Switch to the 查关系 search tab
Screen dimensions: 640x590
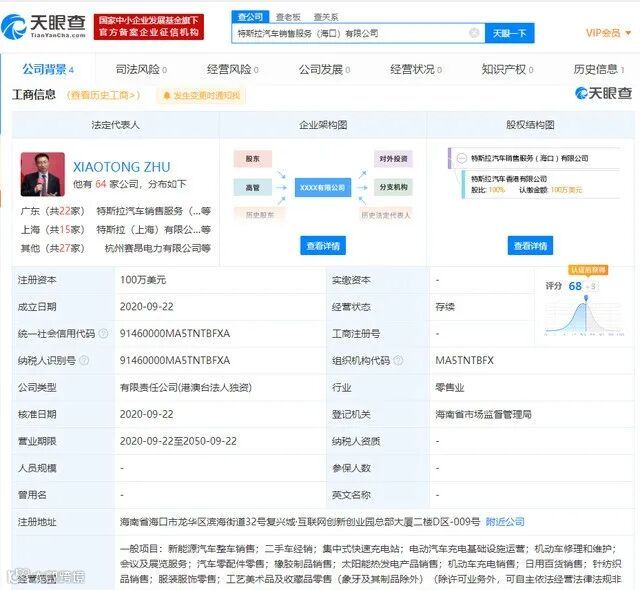[x=326, y=17]
